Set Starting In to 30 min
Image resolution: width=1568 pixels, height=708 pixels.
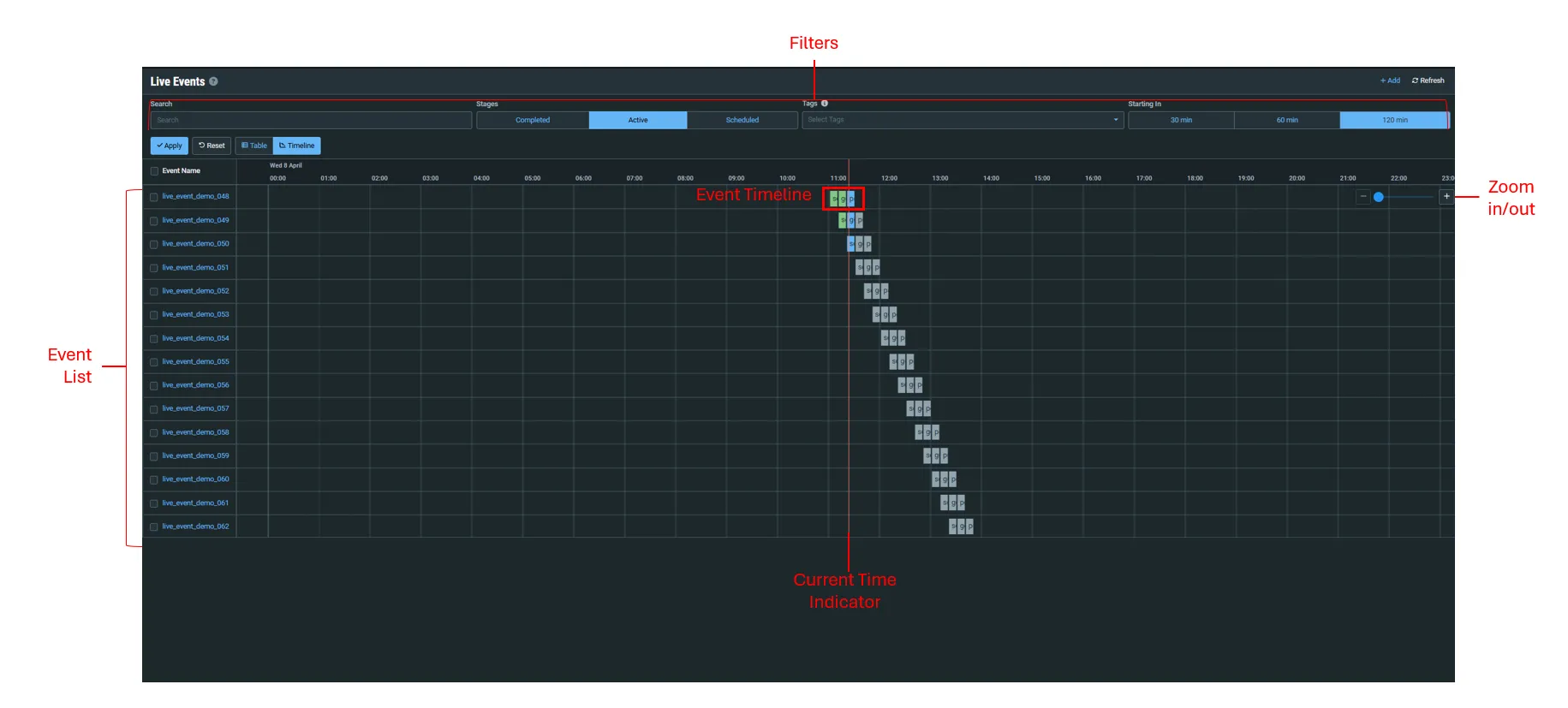click(1181, 120)
